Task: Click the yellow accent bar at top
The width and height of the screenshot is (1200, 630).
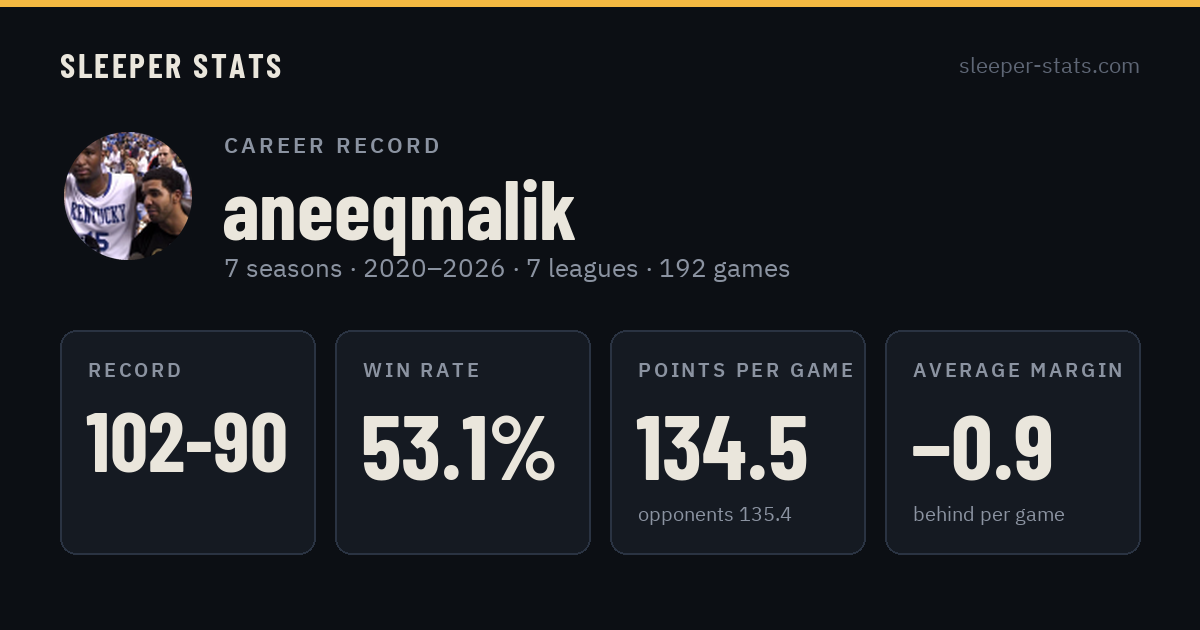Action: [x=600, y=3]
